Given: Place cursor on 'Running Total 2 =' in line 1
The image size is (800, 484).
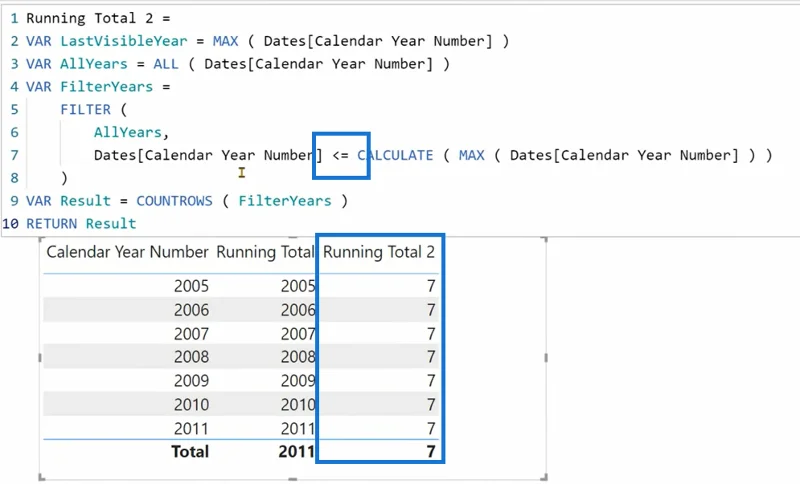Looking at the screenshot, I should [98, 18].
